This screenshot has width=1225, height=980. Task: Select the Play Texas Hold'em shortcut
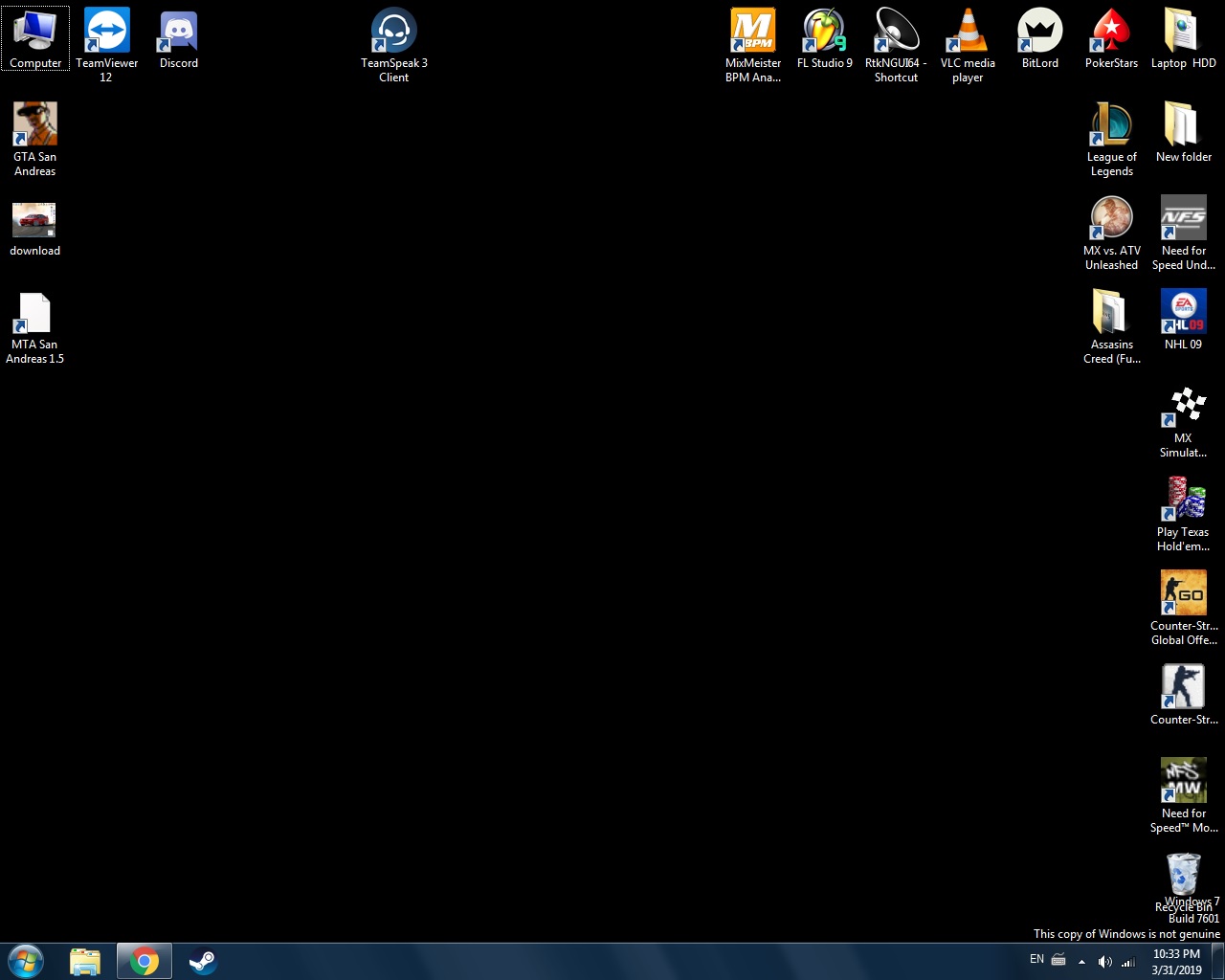pos(1184,514)
